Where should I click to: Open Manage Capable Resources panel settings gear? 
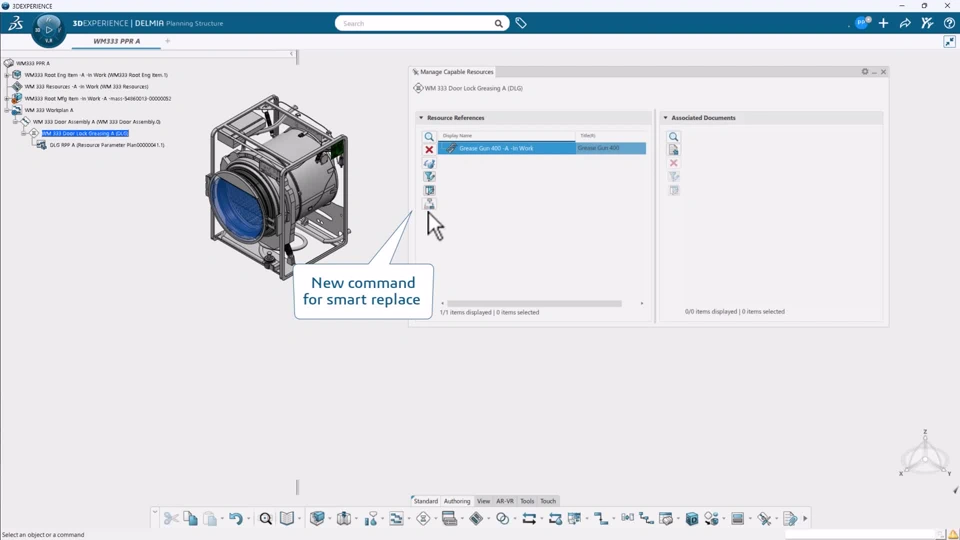tap(864, 72)
